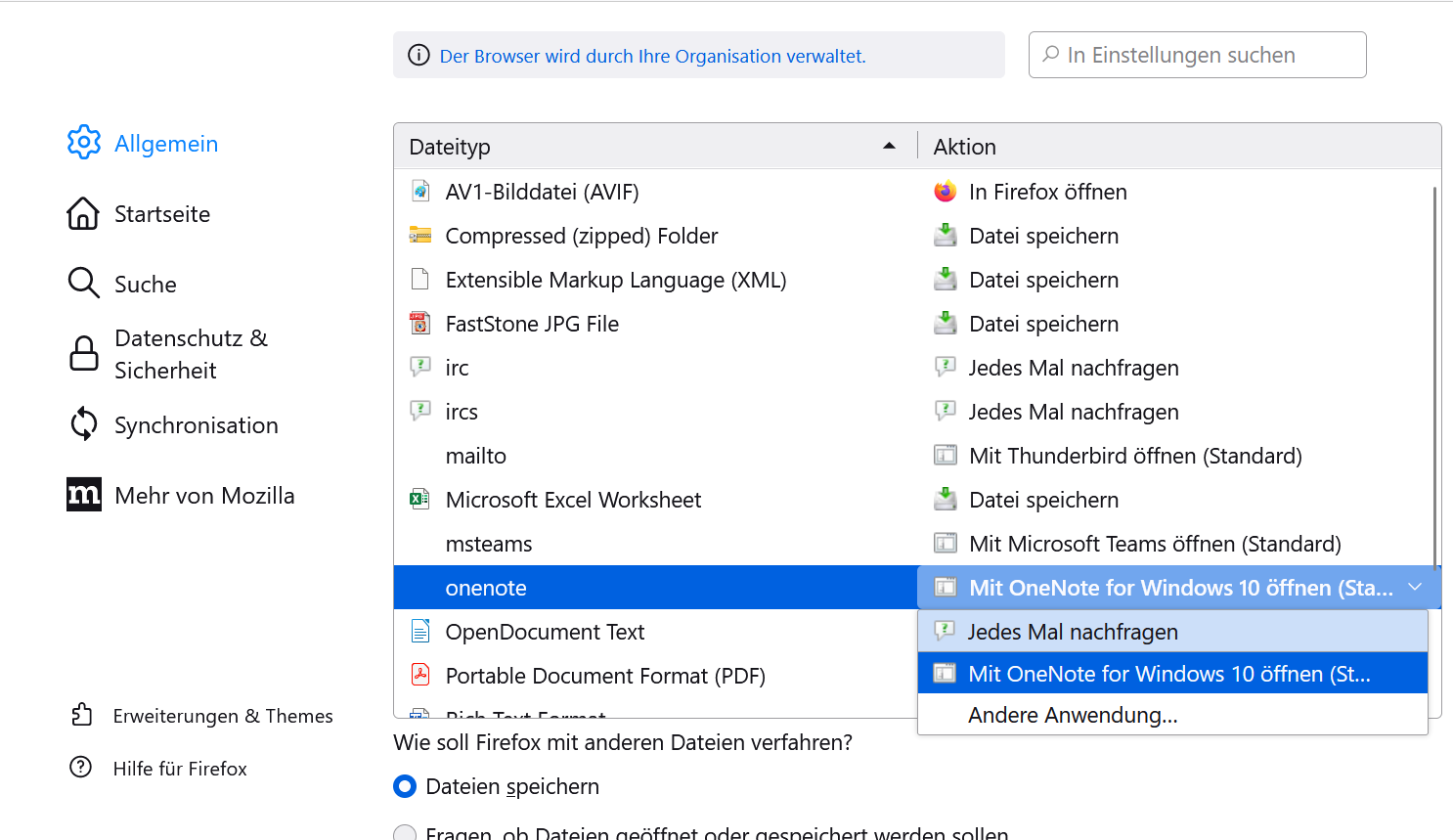Sort by Dateityp using the arrow indicator

tap(889, 146)
